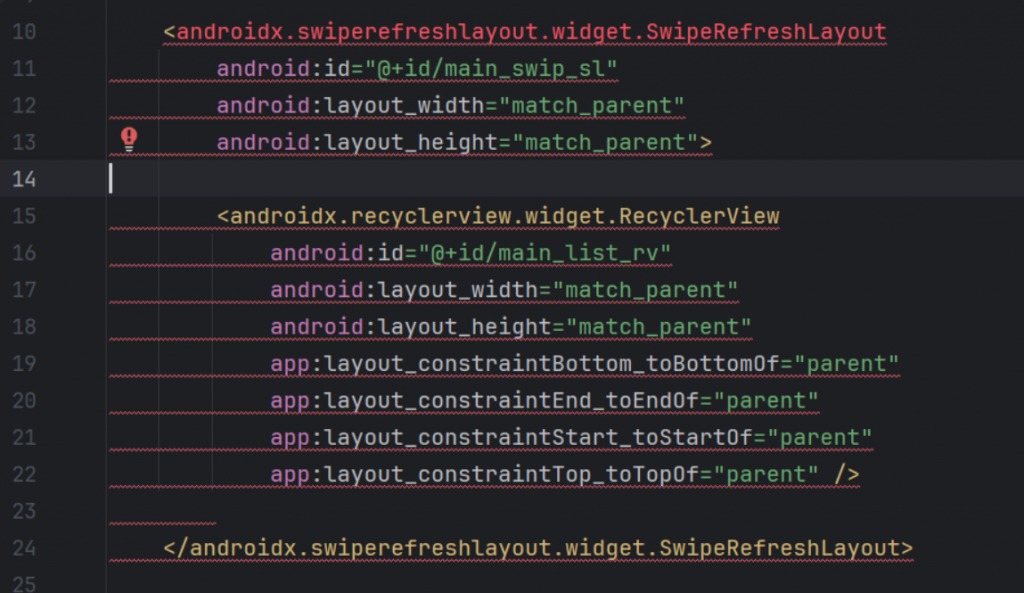Click line number 24 in gutter
This screenshot has height=593, width=1024.
pyautogui.click(x=24, y=548)
